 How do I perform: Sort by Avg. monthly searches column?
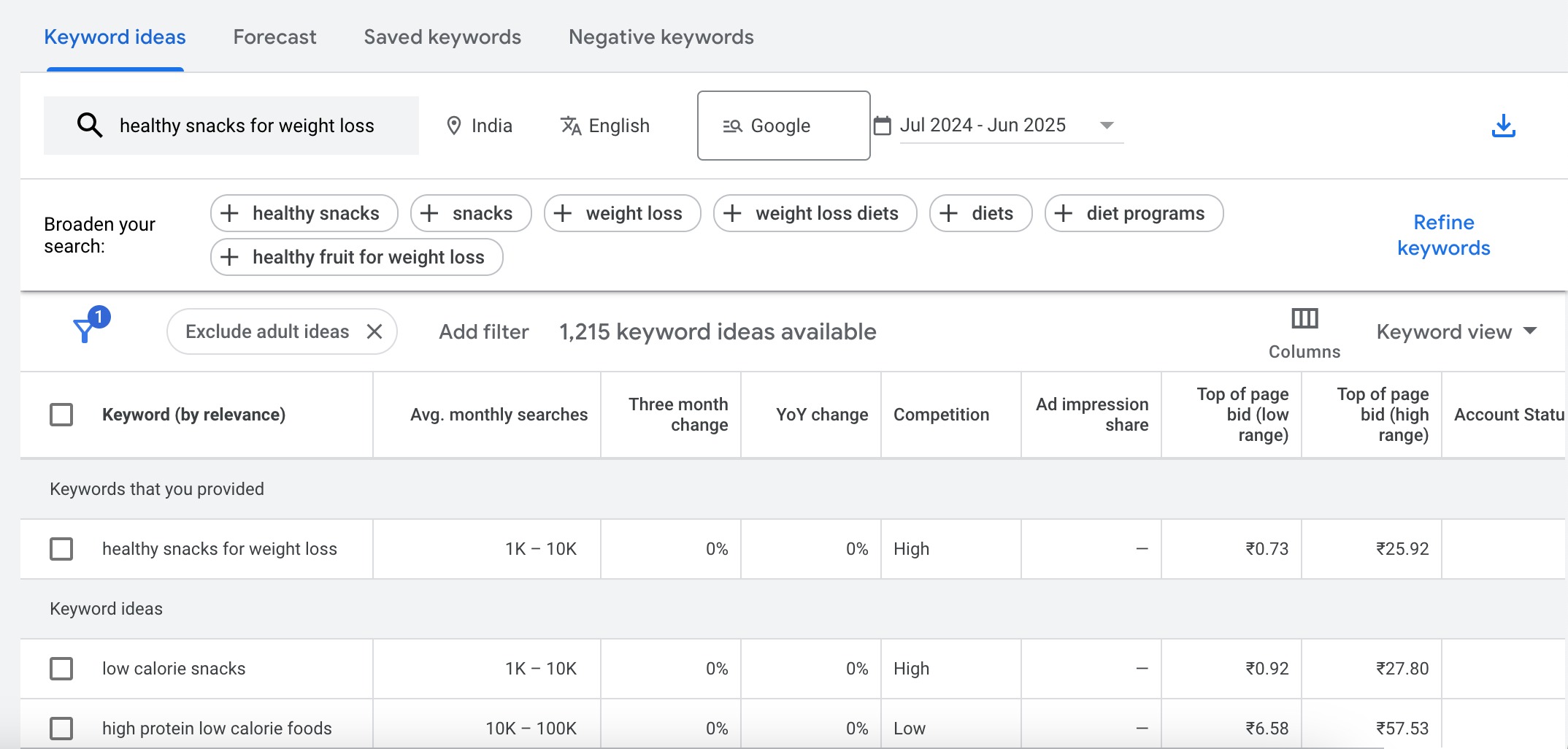click(499, 415)
